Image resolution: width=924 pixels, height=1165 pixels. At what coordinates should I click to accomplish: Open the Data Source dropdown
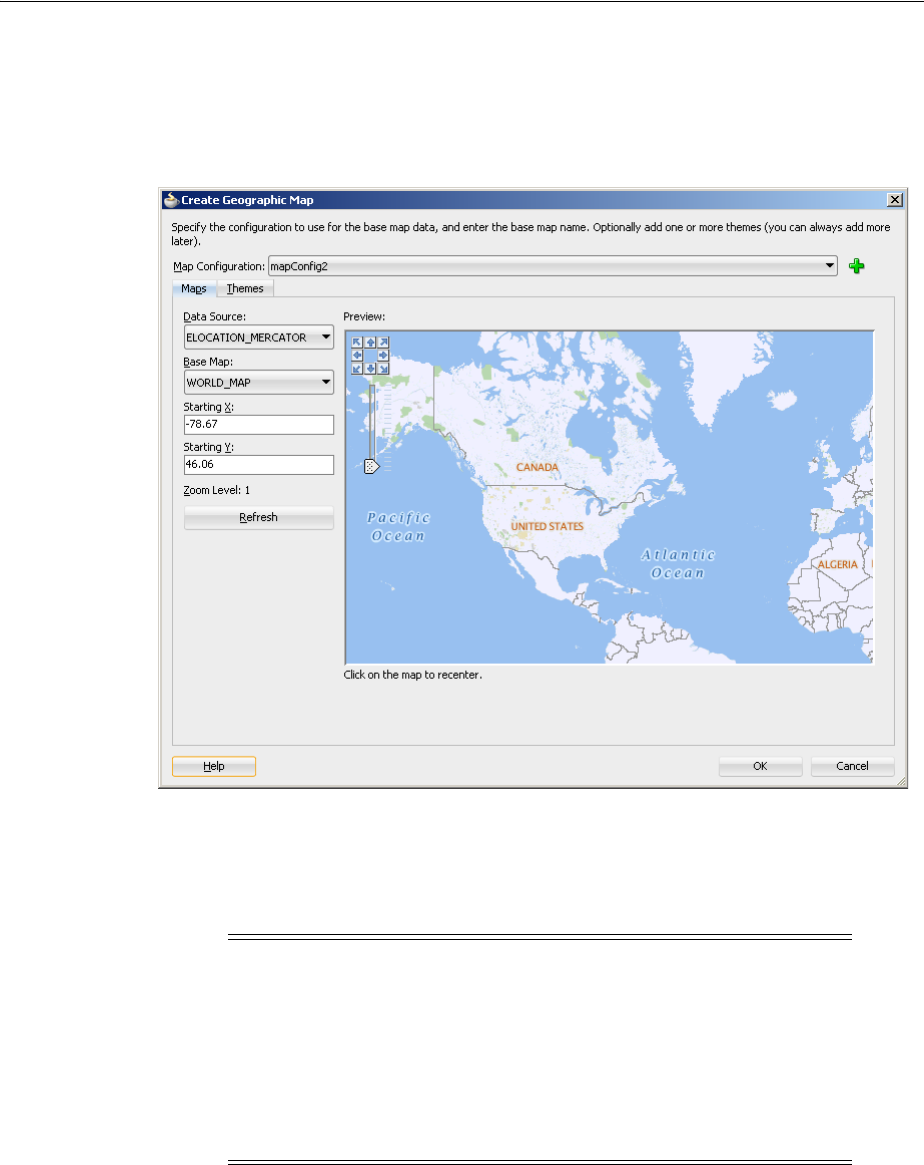258,337
